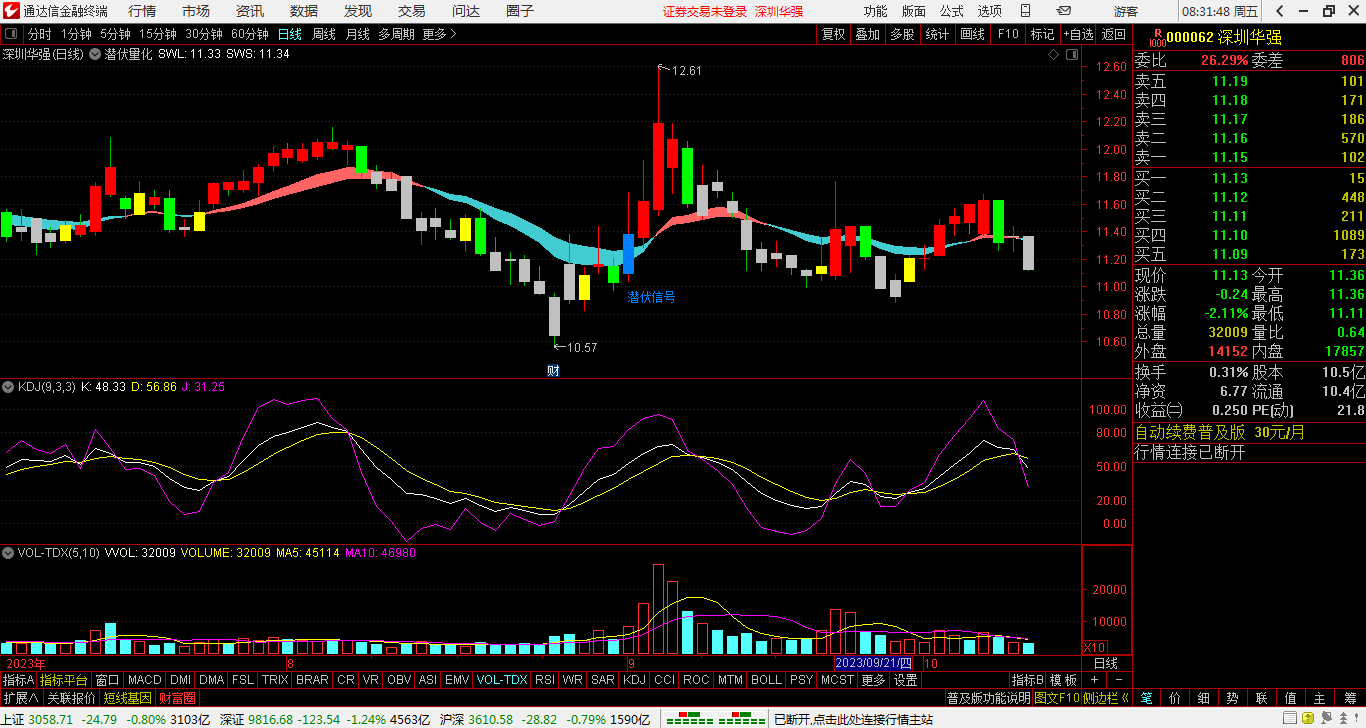This screenshot has width=1366, height=728.
Task: Open the 复权 adjustment dropdown
Action: pyautogui.click(x=833, y=34)
